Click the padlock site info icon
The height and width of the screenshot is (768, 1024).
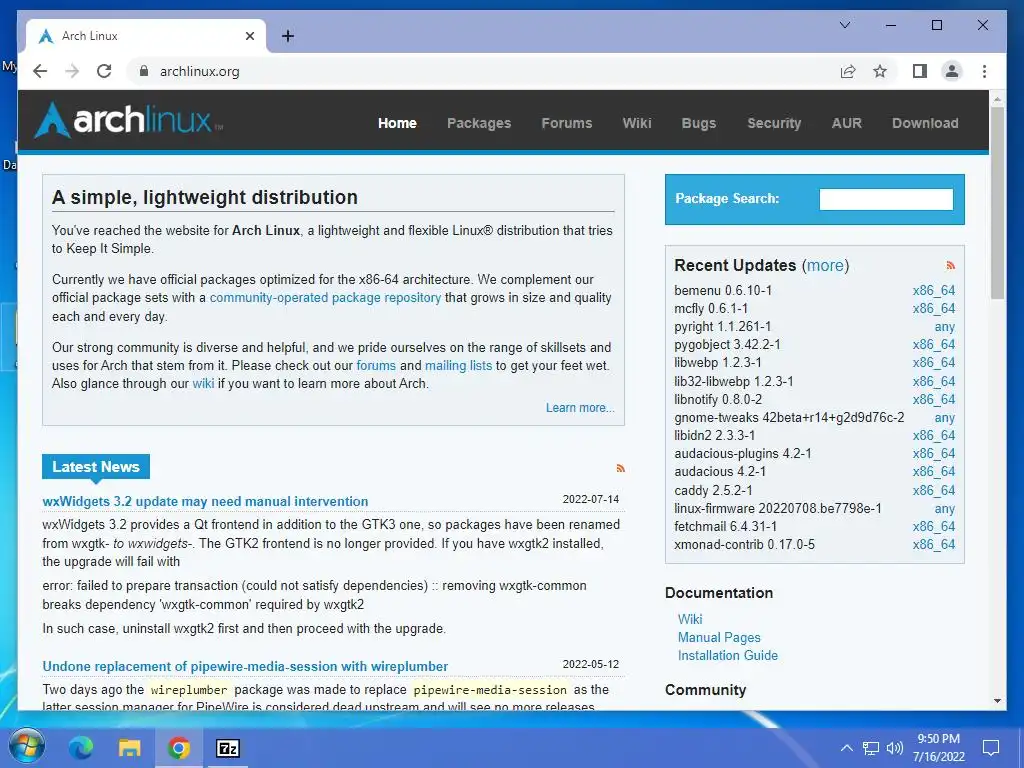(144, 71)
